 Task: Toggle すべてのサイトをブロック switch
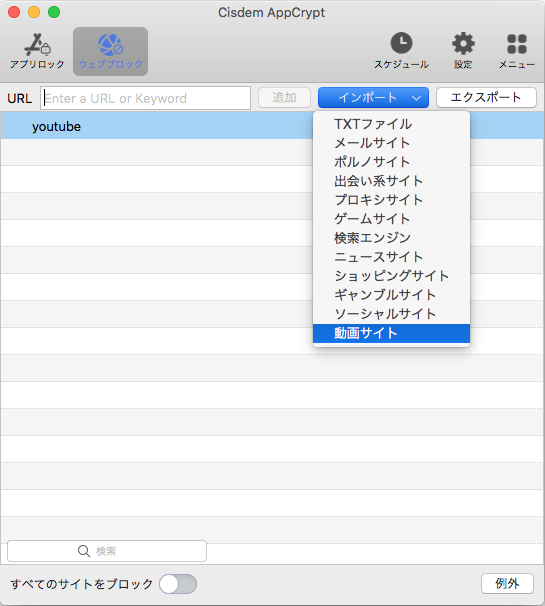point(178,584)
